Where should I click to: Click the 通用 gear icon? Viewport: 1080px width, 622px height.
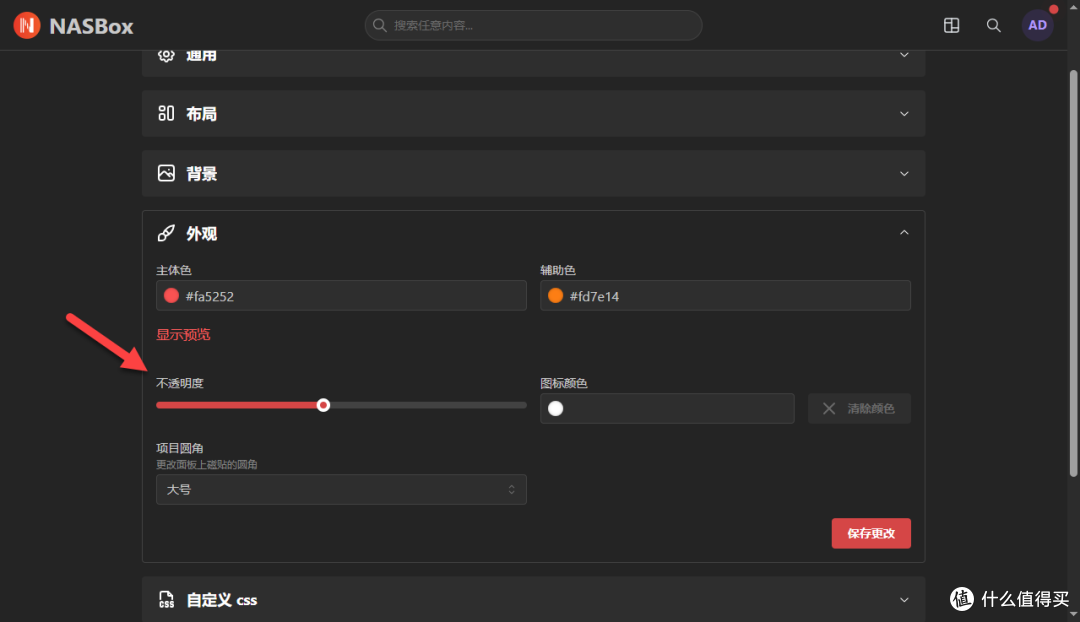[166, 55]
